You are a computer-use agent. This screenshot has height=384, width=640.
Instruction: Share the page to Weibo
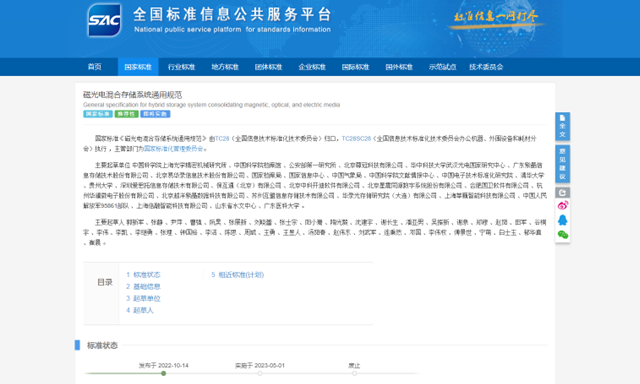(x=562, y=205)
